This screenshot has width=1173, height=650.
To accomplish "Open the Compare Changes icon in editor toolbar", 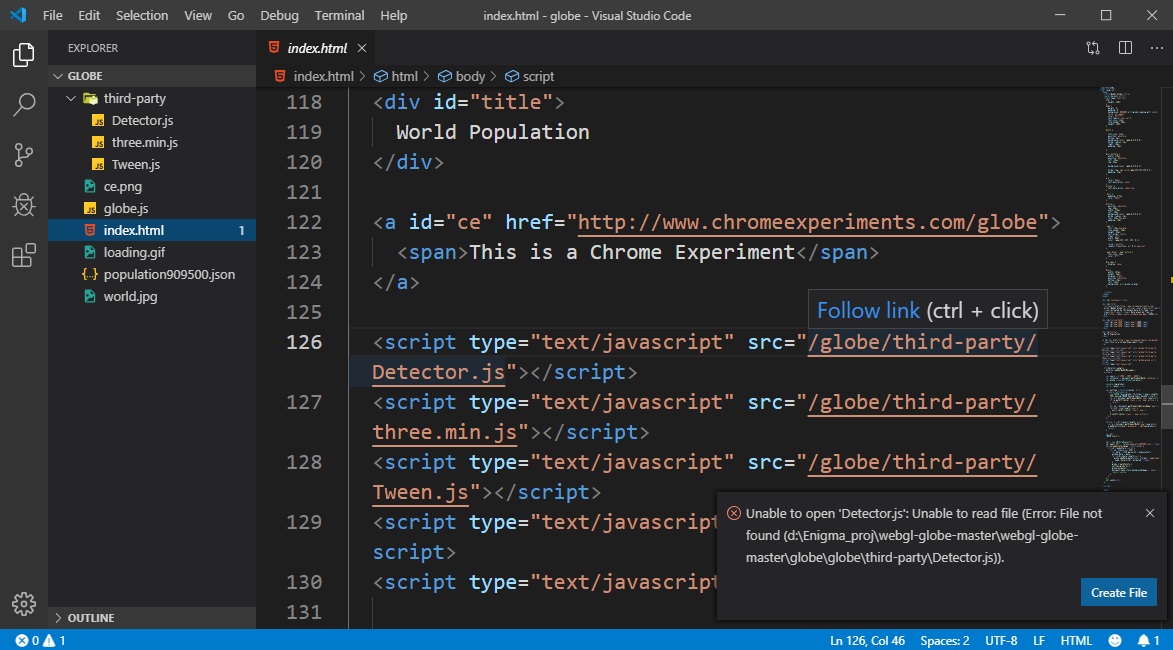I will 1093,48.
